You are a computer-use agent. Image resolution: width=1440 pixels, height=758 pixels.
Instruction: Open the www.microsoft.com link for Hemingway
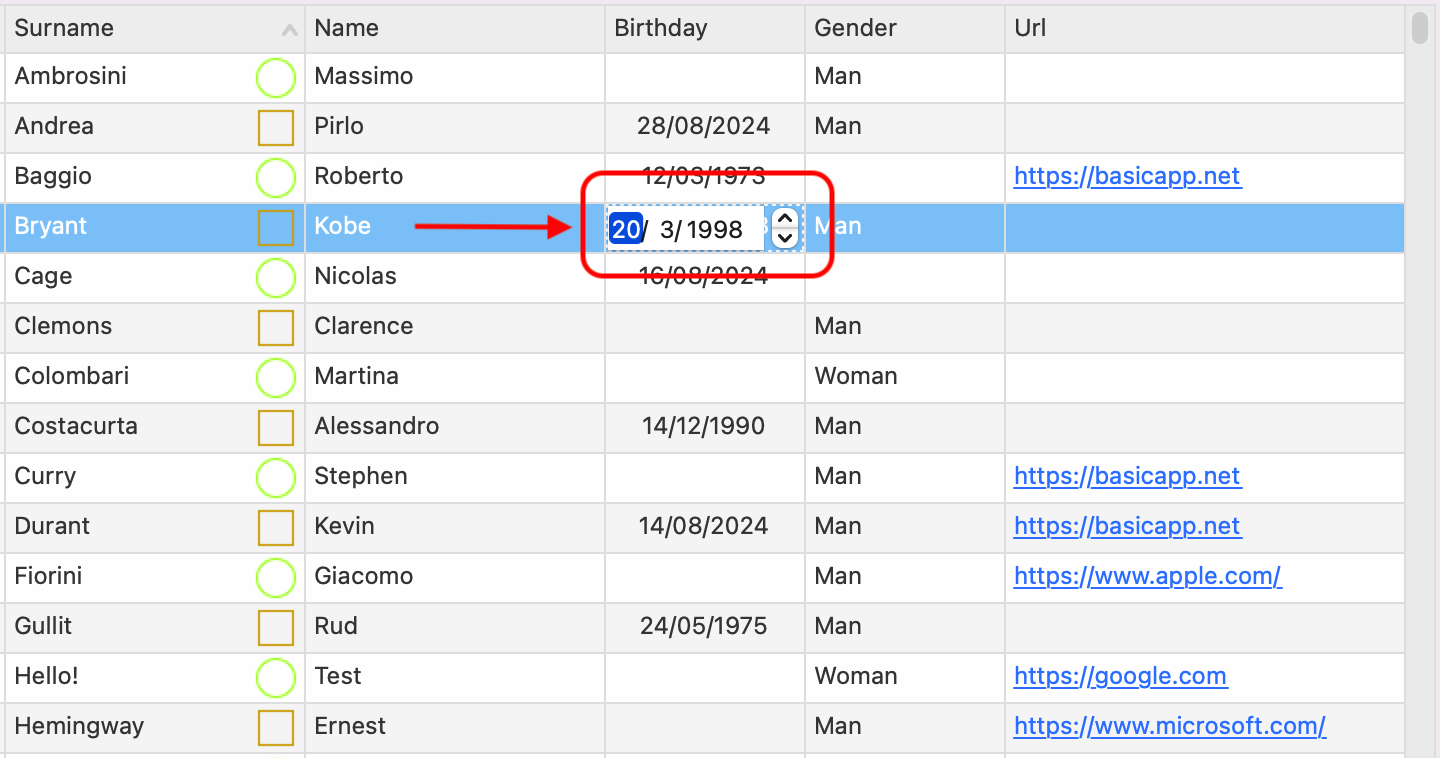tap(1169, 726)
